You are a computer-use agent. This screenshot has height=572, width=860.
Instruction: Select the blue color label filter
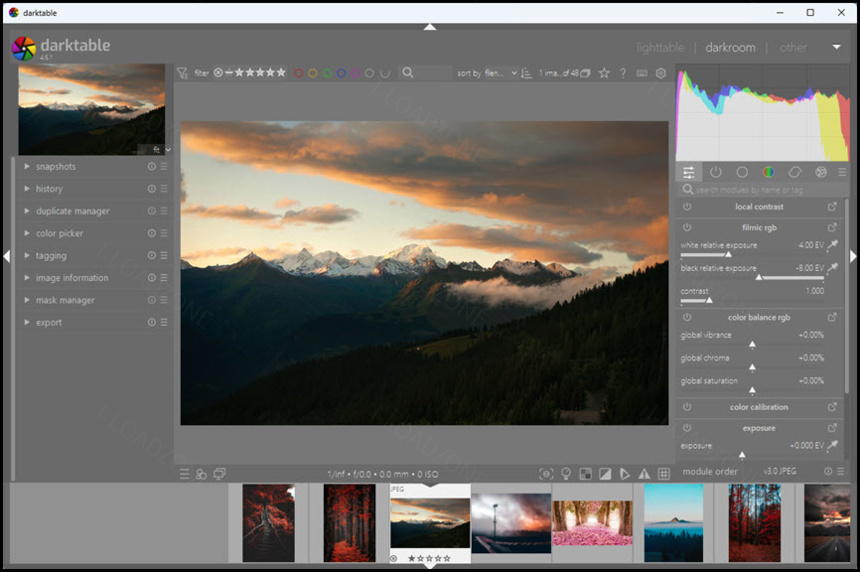point(341,73)
